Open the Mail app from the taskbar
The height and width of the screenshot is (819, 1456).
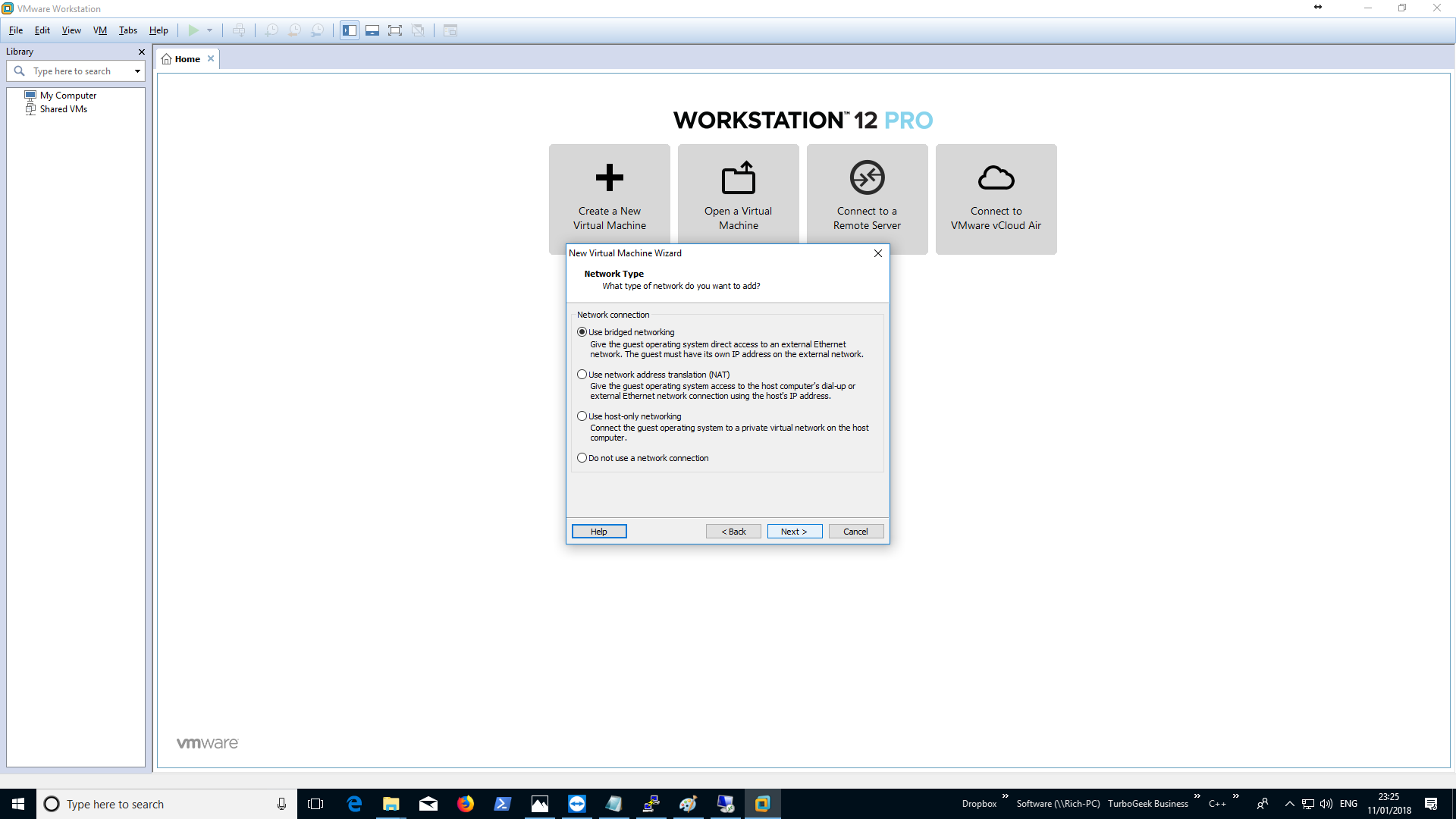[x=428, y=804]
